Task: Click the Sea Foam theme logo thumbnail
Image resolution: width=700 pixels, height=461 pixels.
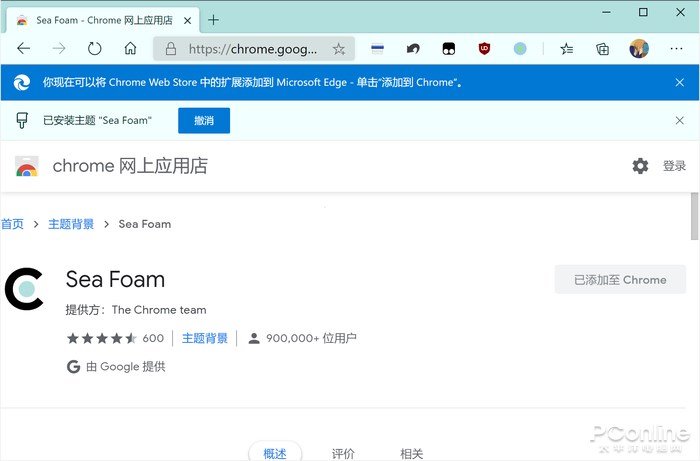Action: tap(24, 289)
